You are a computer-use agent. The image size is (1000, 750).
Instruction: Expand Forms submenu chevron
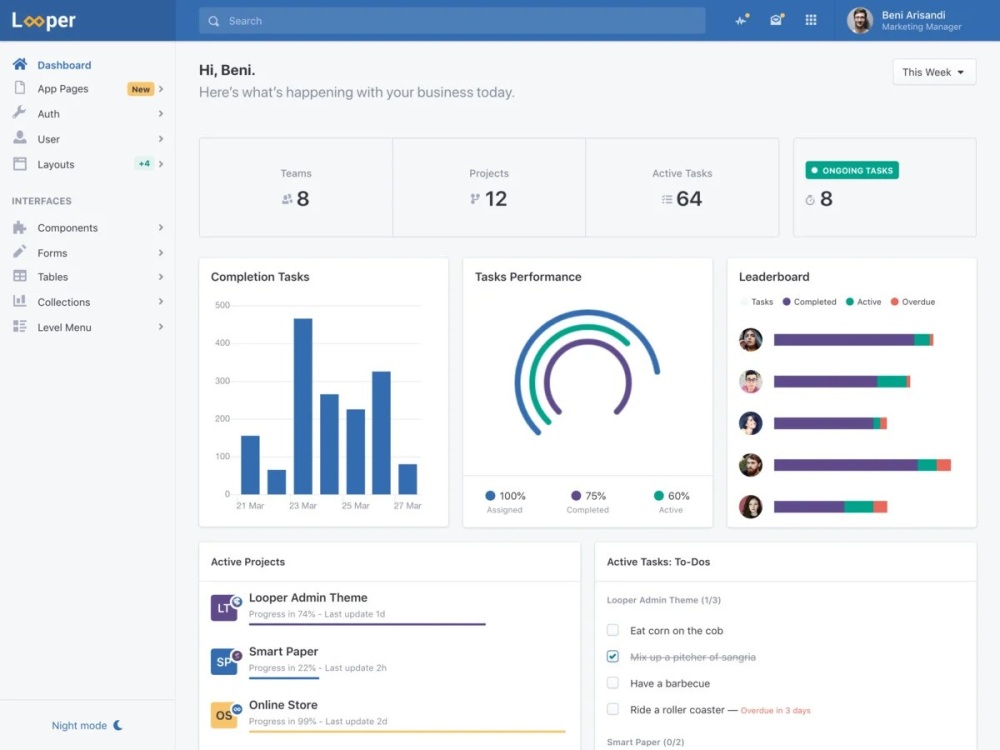pos(161,253)
